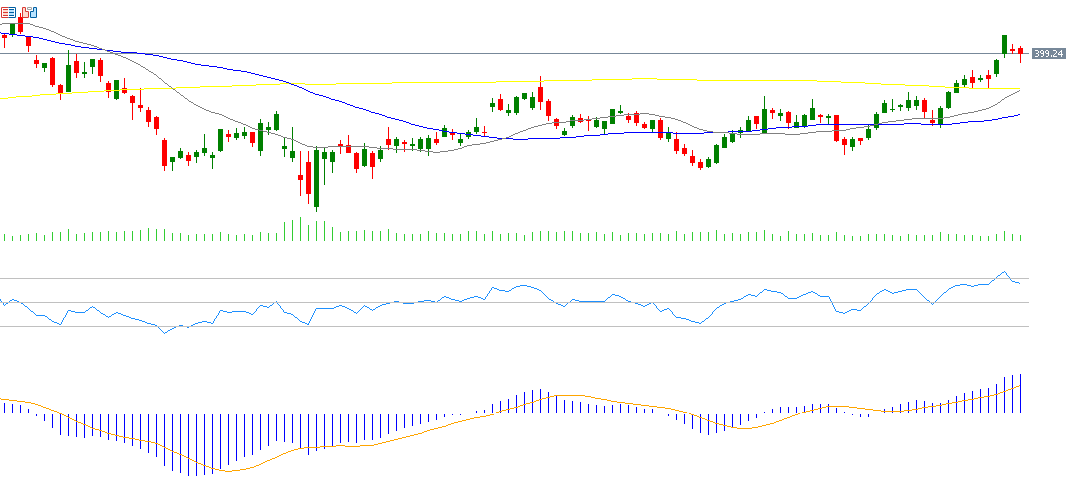Open the Depth of Market list icon
The height and width of the screenshot is (503, 1068).
[x=8, y=13]
